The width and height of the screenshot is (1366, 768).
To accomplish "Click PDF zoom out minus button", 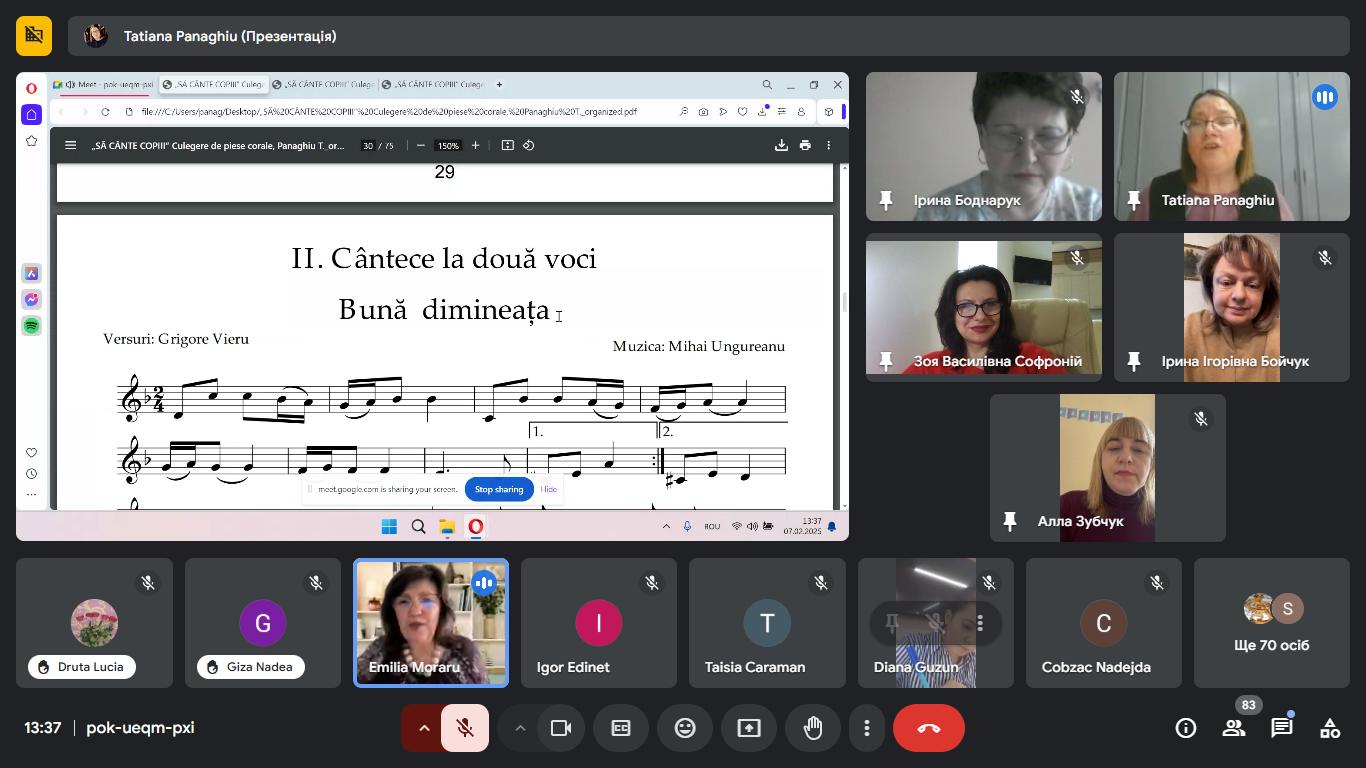I will (x=421, y=145).
